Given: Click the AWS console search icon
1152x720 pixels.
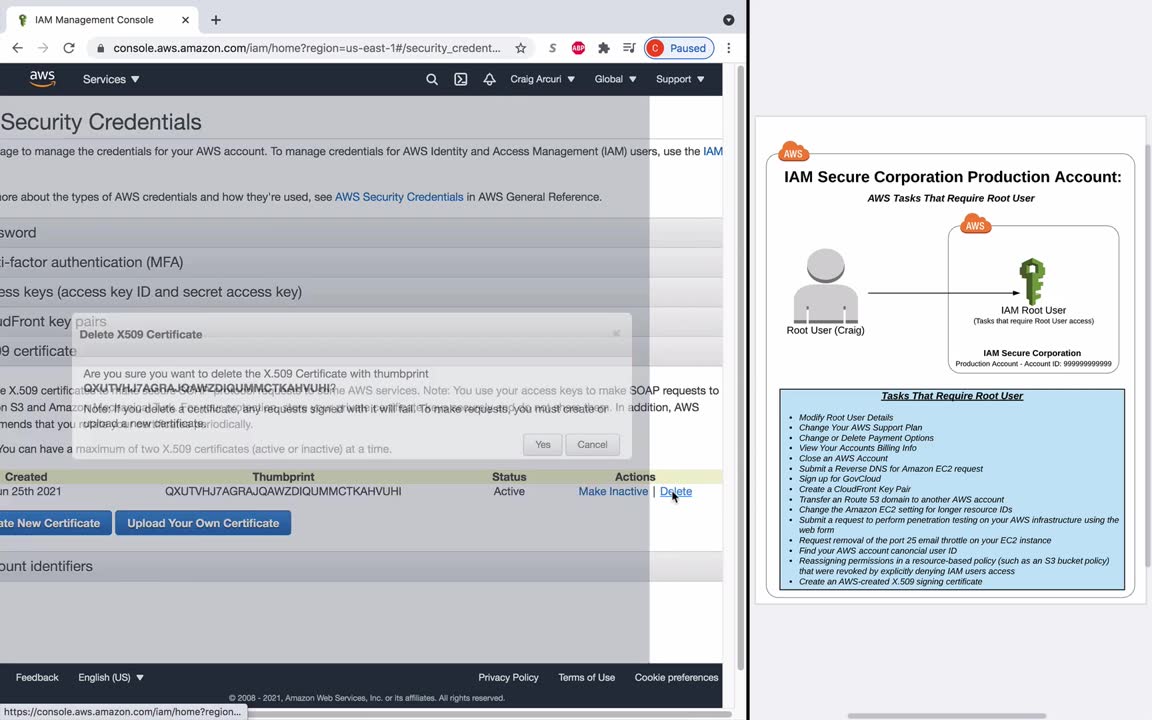Looking at the screenshot, I should (x=432, y=79).
